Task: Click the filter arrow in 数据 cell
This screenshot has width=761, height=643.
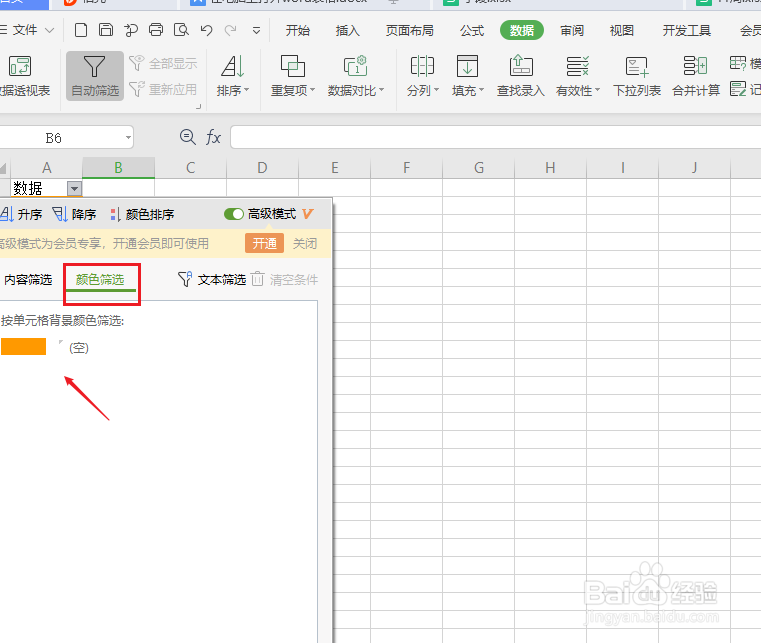Action: 75,188
